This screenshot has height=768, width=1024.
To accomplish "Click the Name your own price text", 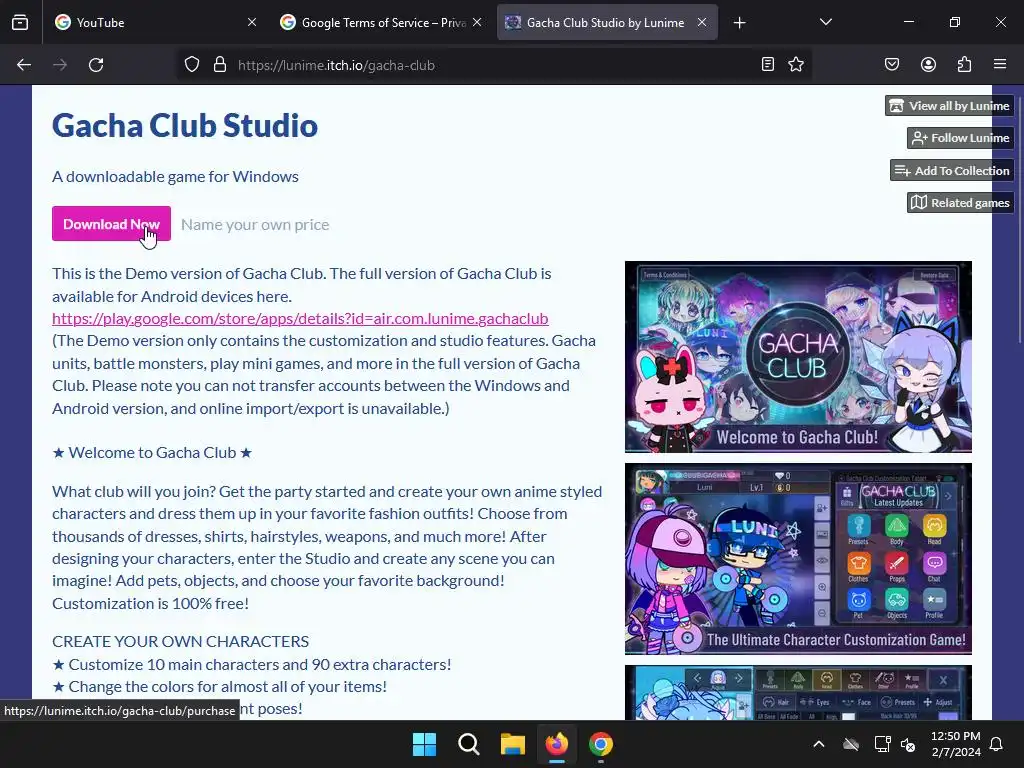I will [x=255, y=225].
